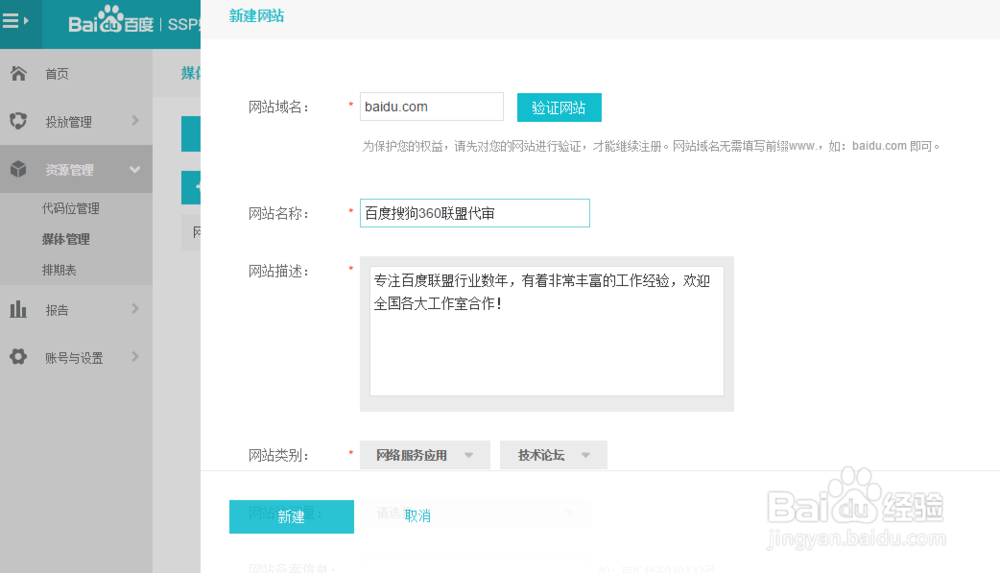Image resolution: width=1000 pixels, height=573 pixels.
Task: Click the 投放管理 sidebar icon
Action: (x=18, y=121)
